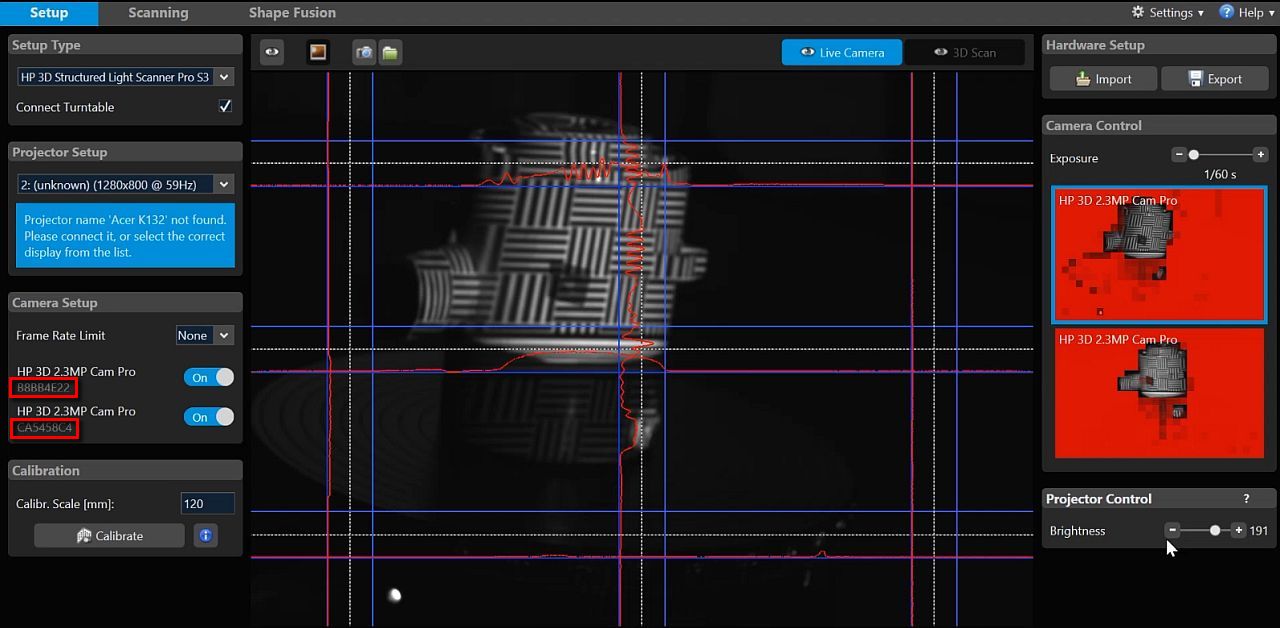Click the Projector Control question mark
1280x628 pixels.
pyautogui.click(x=1246, y=499)
